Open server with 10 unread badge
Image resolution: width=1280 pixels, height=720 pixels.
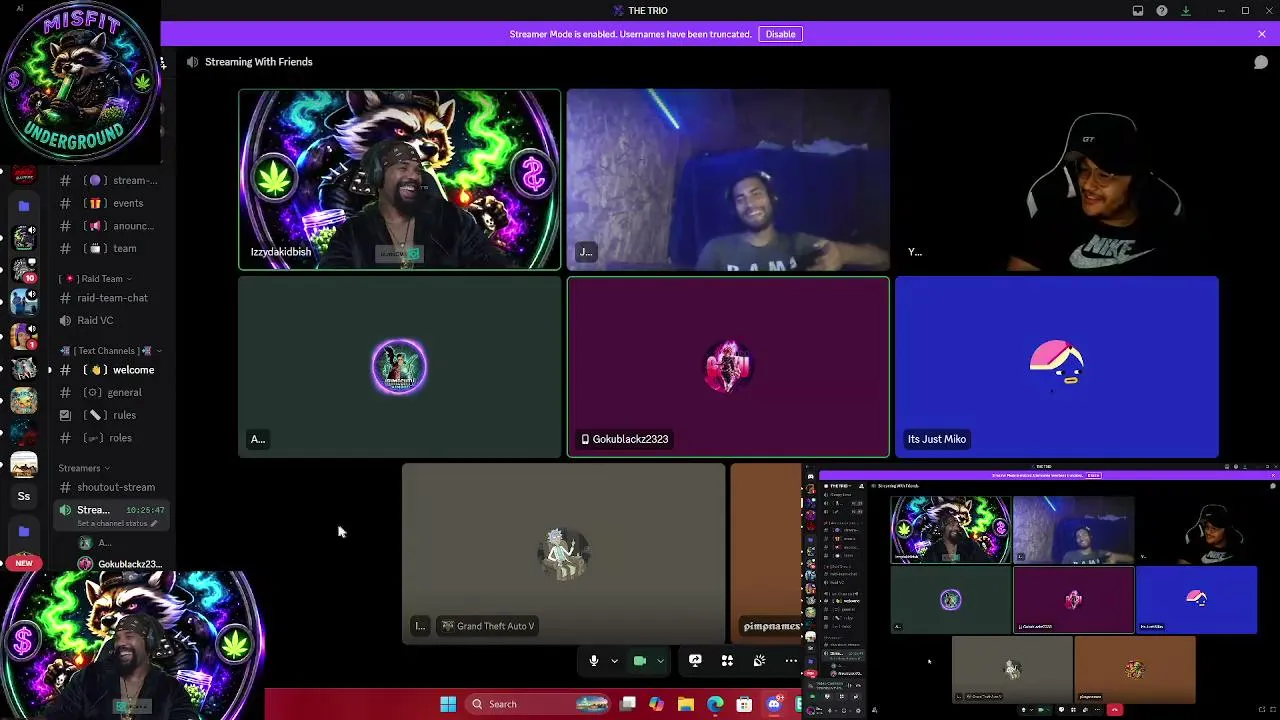pyautogui.click(x=24, y=270)
